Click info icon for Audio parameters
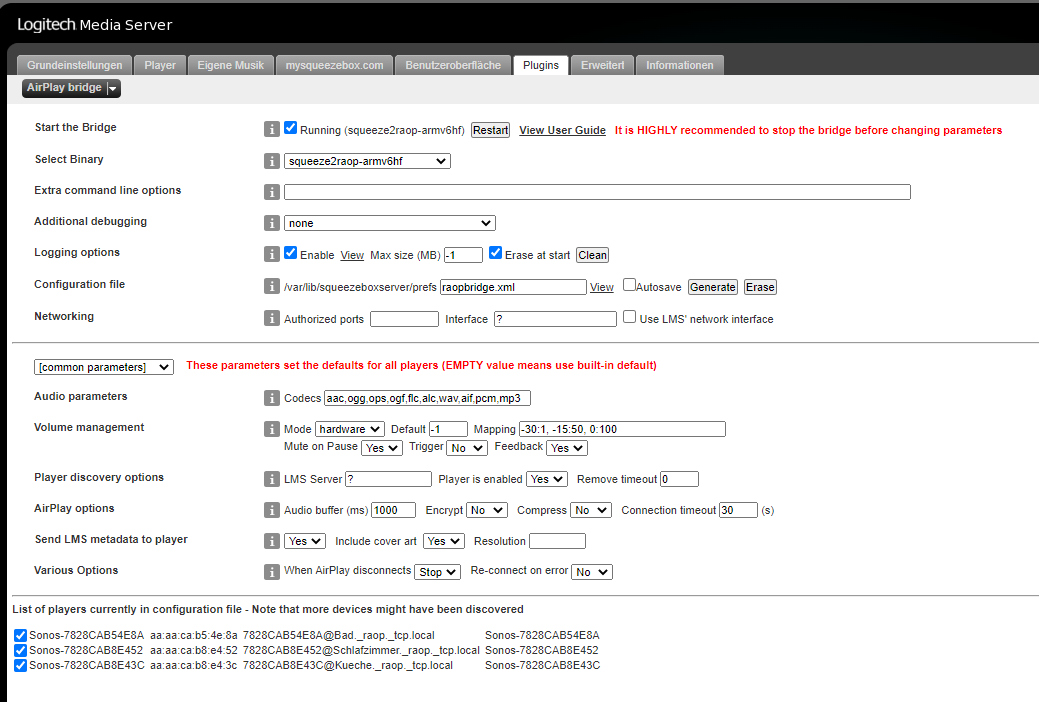The height and width of the screenshot is (702, 1039). pos(272,398)
